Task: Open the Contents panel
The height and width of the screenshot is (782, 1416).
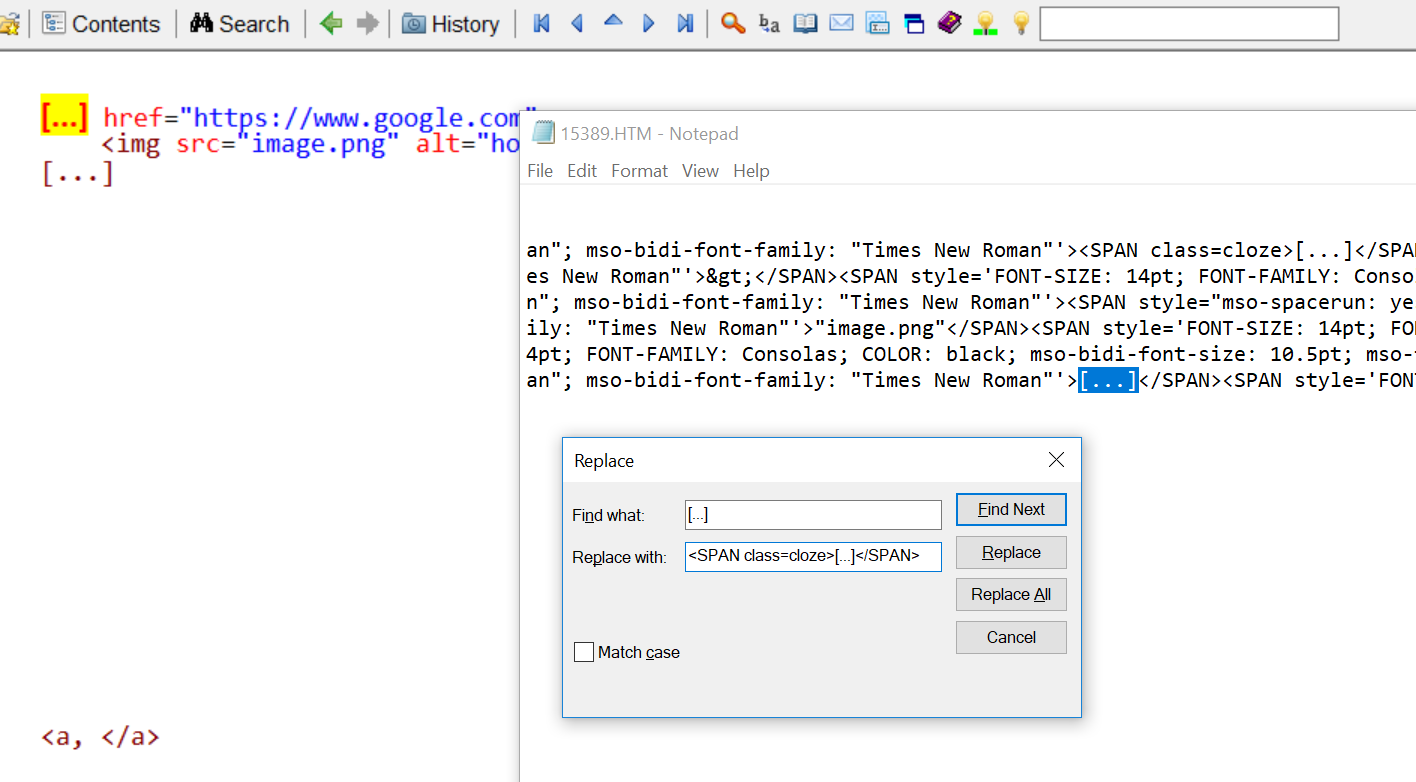Action: [101, 24]
